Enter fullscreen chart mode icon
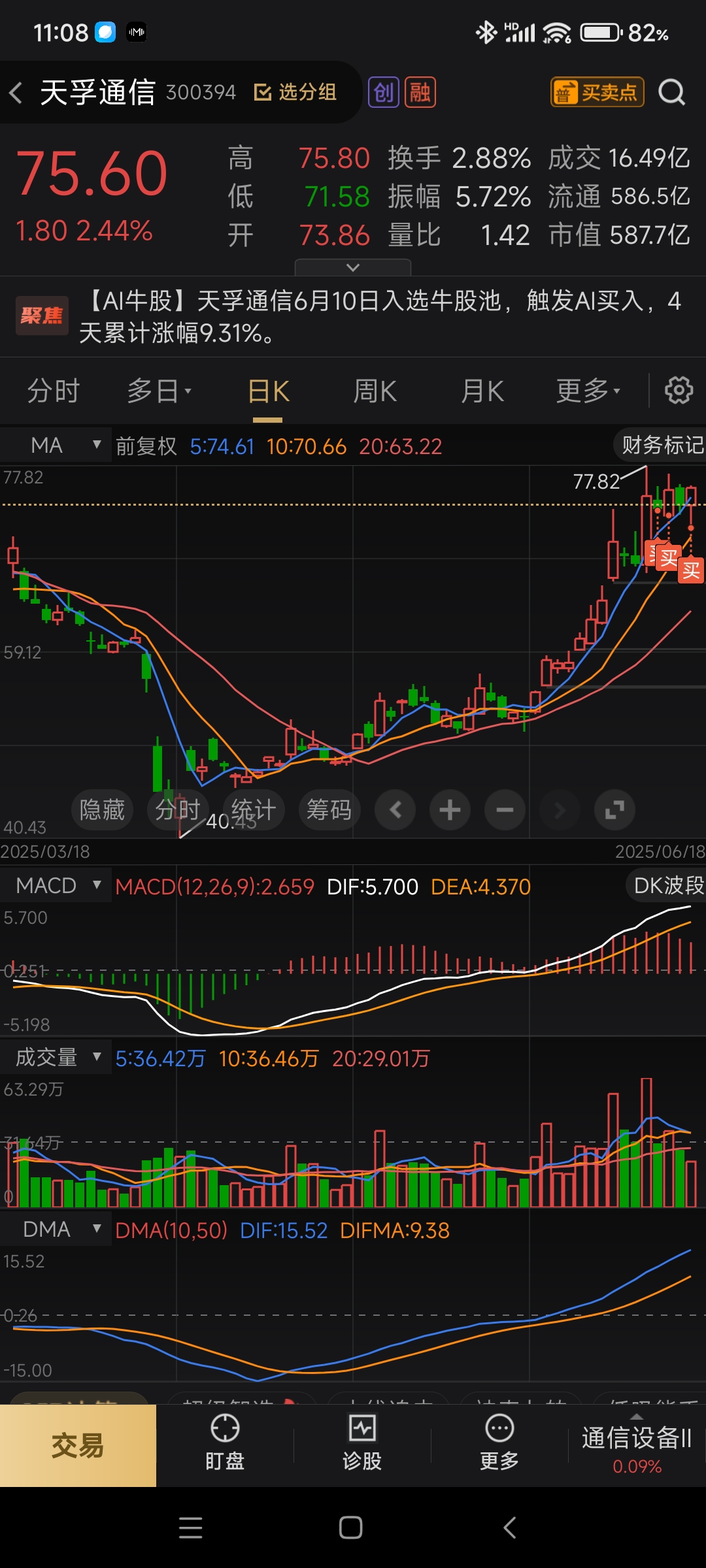The width and height of the screenshot is (706, 1568). [x=614, y=810]
